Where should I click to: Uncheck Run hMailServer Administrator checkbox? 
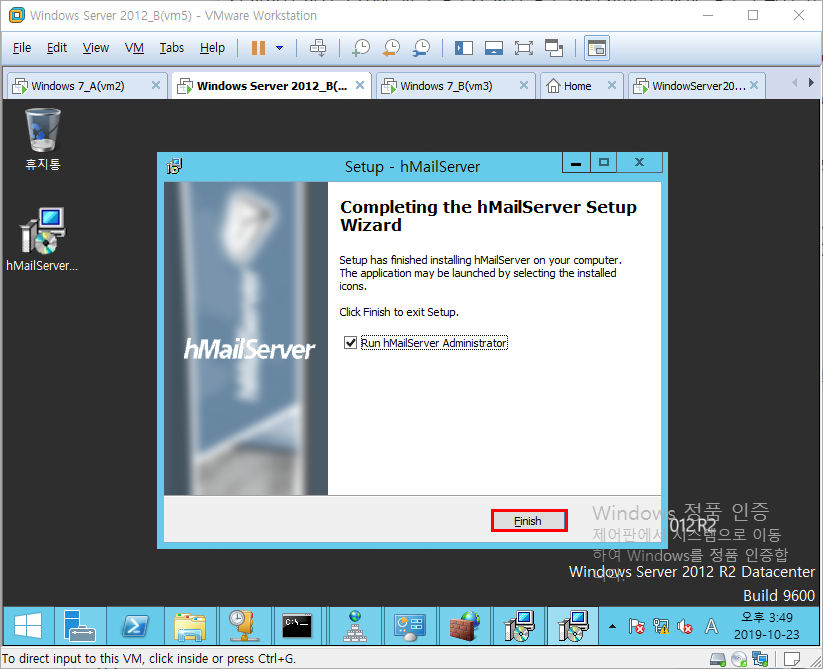pyautogui.click(x=350, y=343)
